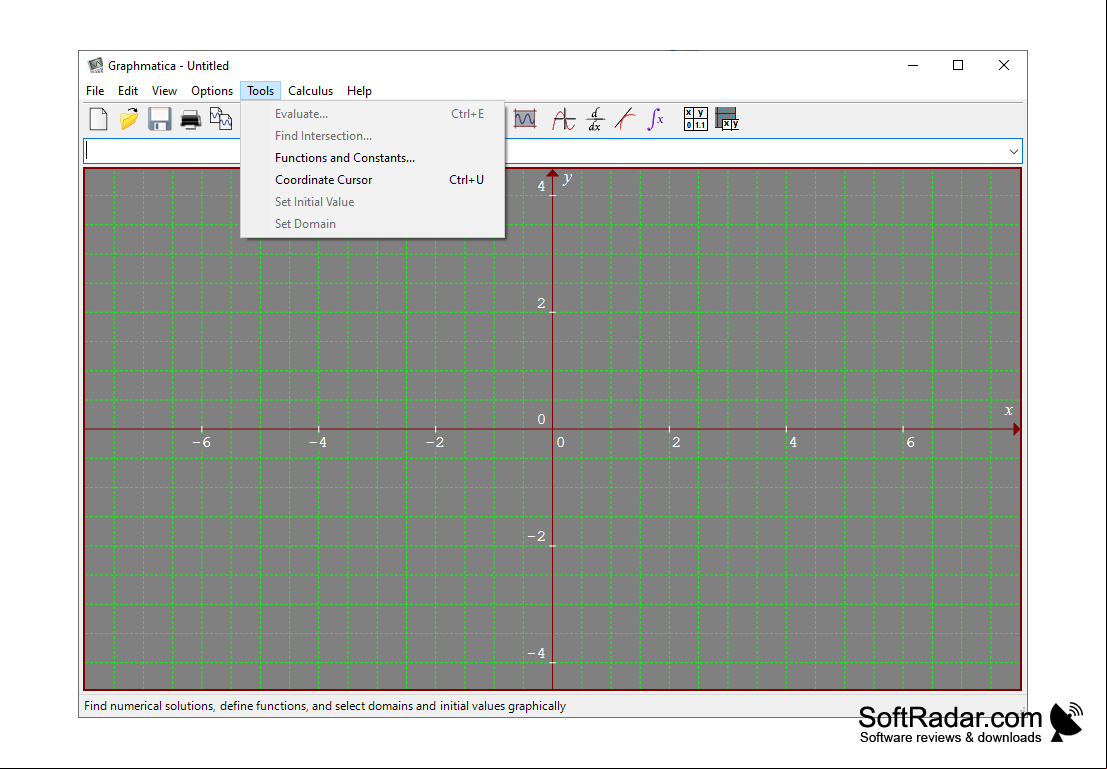The image size is (1107, 769).
Task: Click the sine wave grid range icon
Action: pos(525,119)
